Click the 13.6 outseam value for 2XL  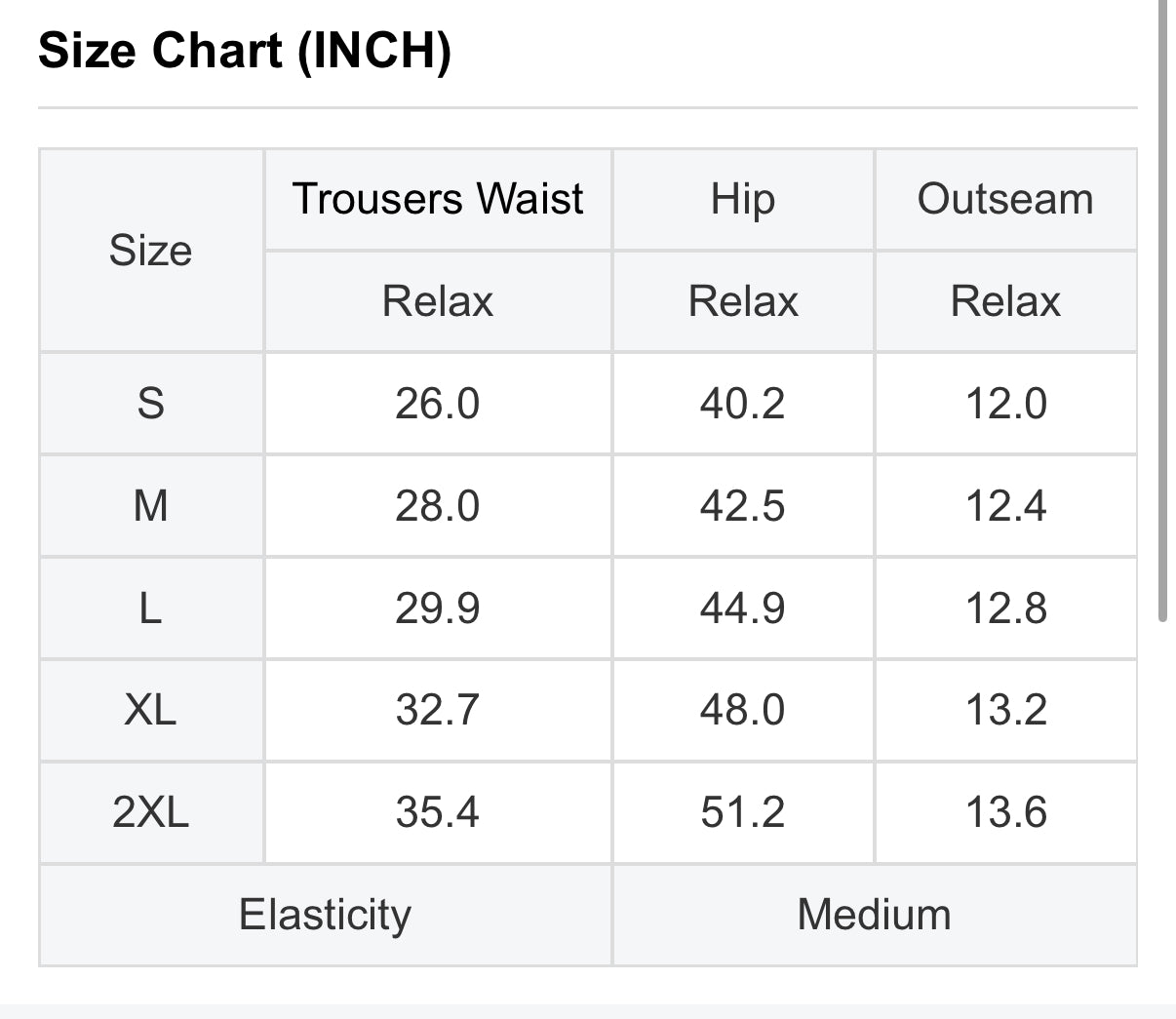tap(1005, 812)
